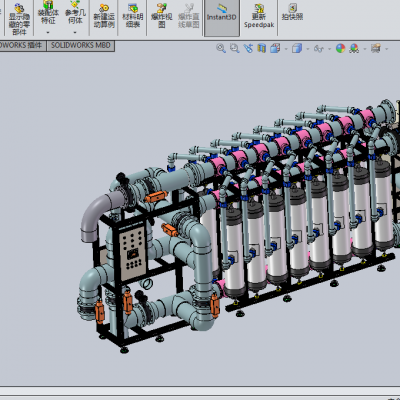Toggle Instant3D mode

pyautogui.click(x=222, y=17)
